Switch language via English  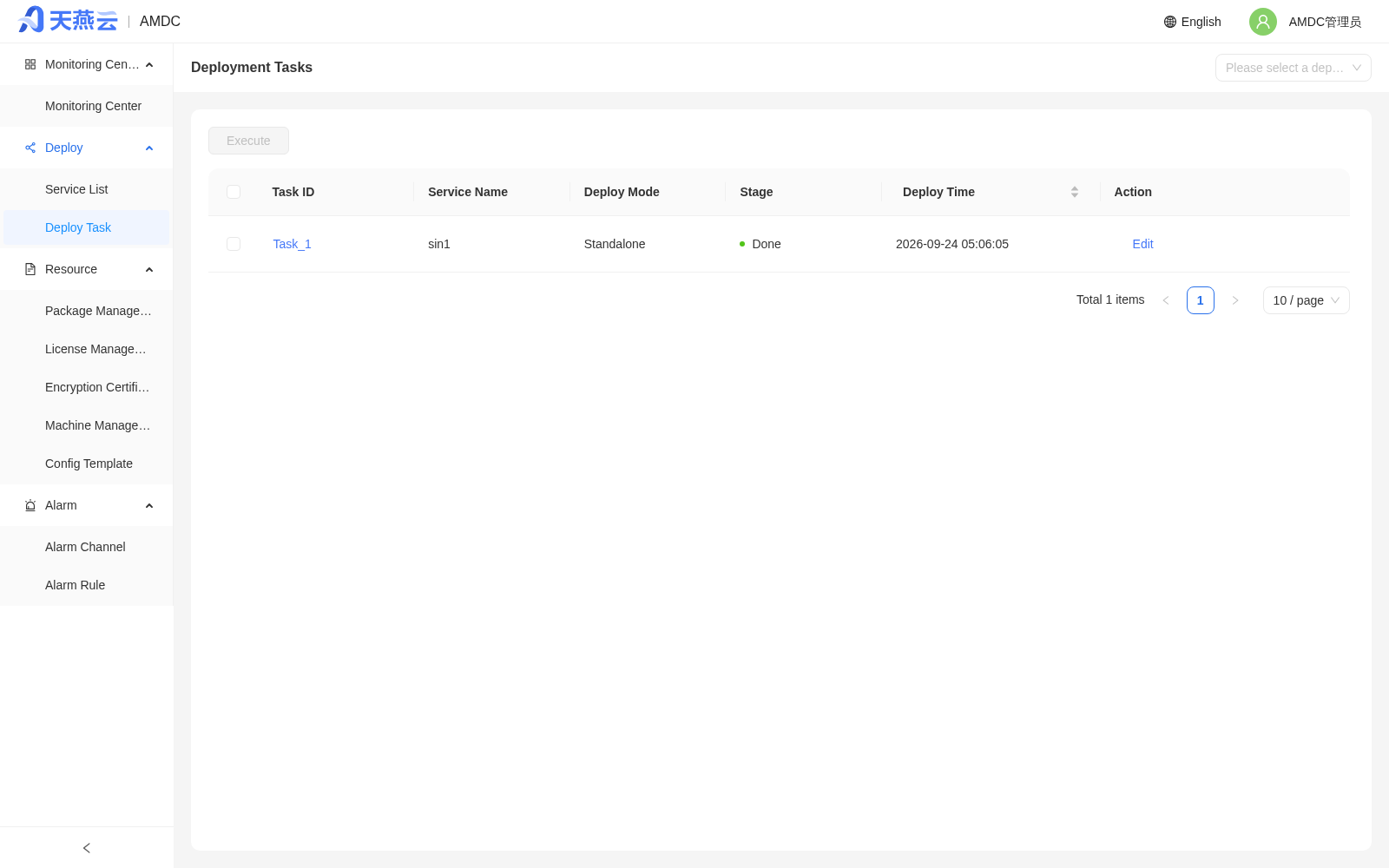1201,22
